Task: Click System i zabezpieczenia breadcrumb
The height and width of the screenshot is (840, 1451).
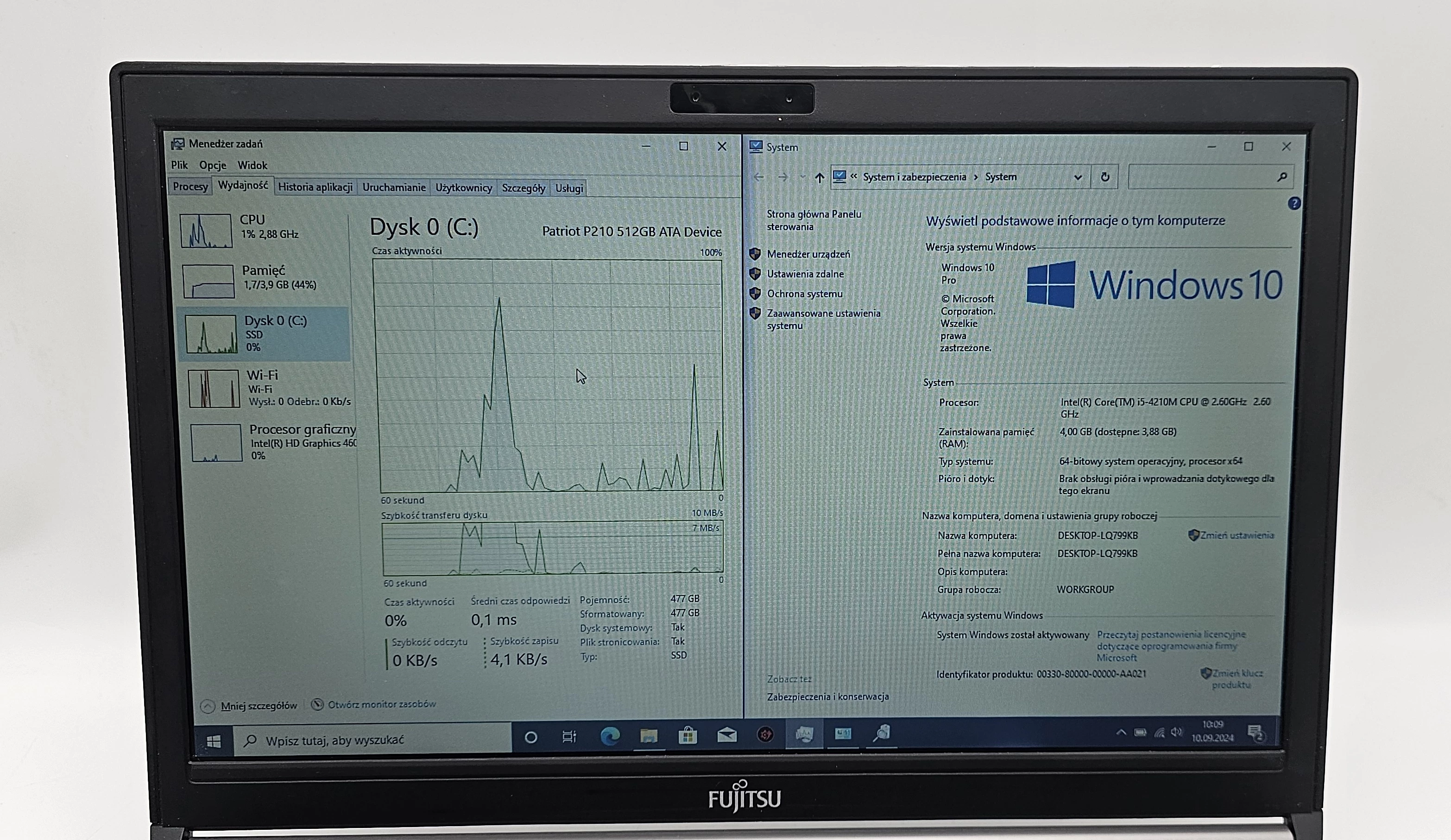Action: pos(915,177)
